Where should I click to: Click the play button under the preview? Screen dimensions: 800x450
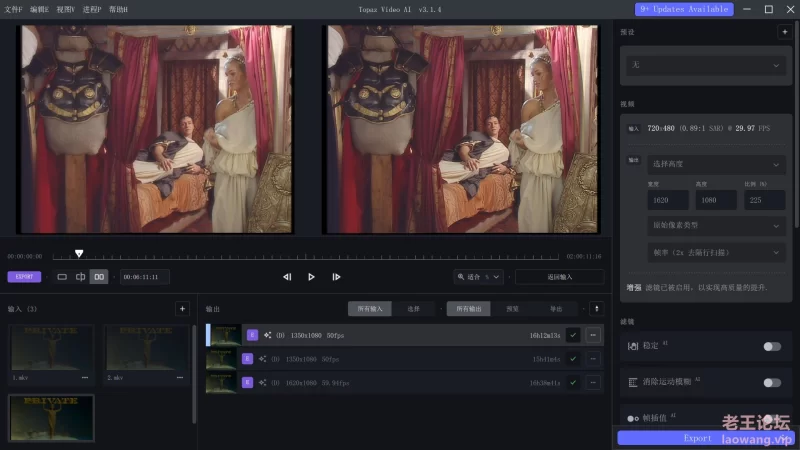[x=311, y=277]
